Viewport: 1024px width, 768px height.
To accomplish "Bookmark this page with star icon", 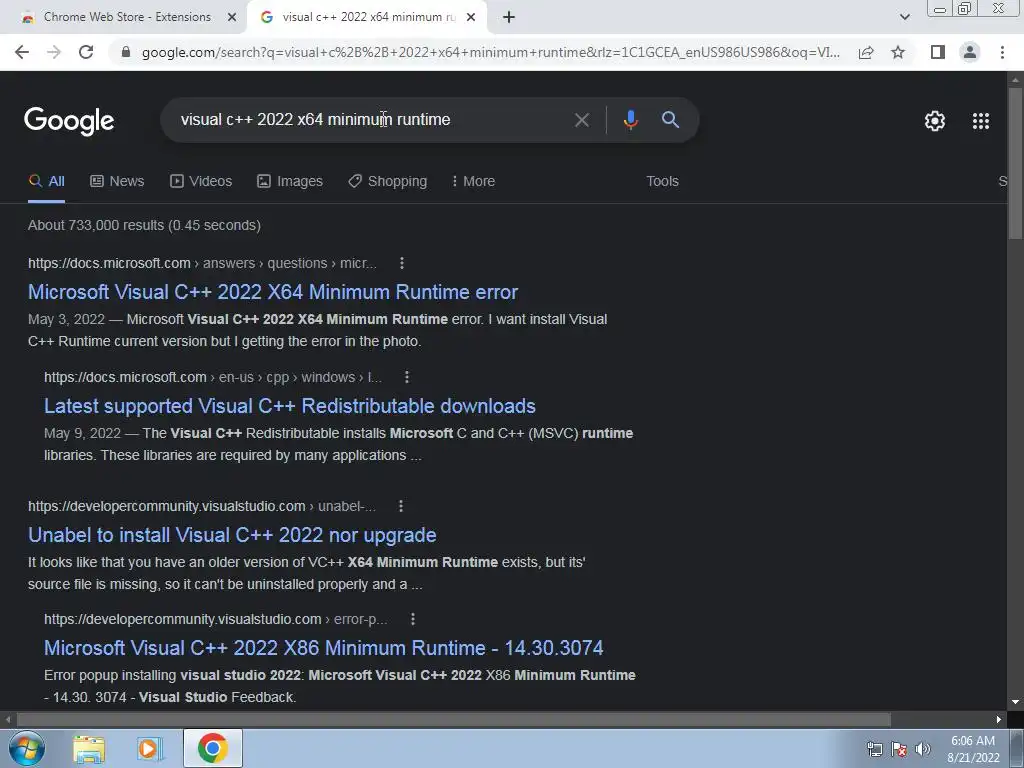I will coord(898,52).
